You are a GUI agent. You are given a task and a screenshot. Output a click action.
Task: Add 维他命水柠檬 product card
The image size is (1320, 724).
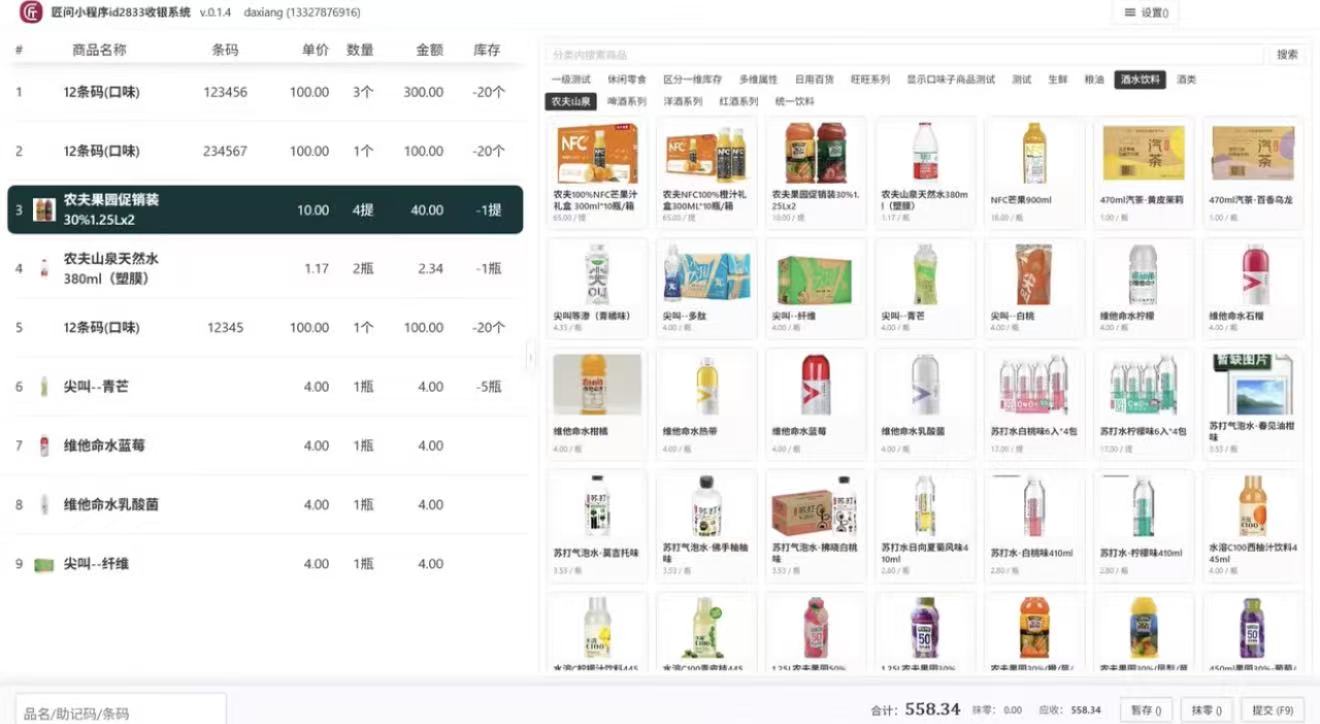pyautogui.click(x=1143, y=287)
